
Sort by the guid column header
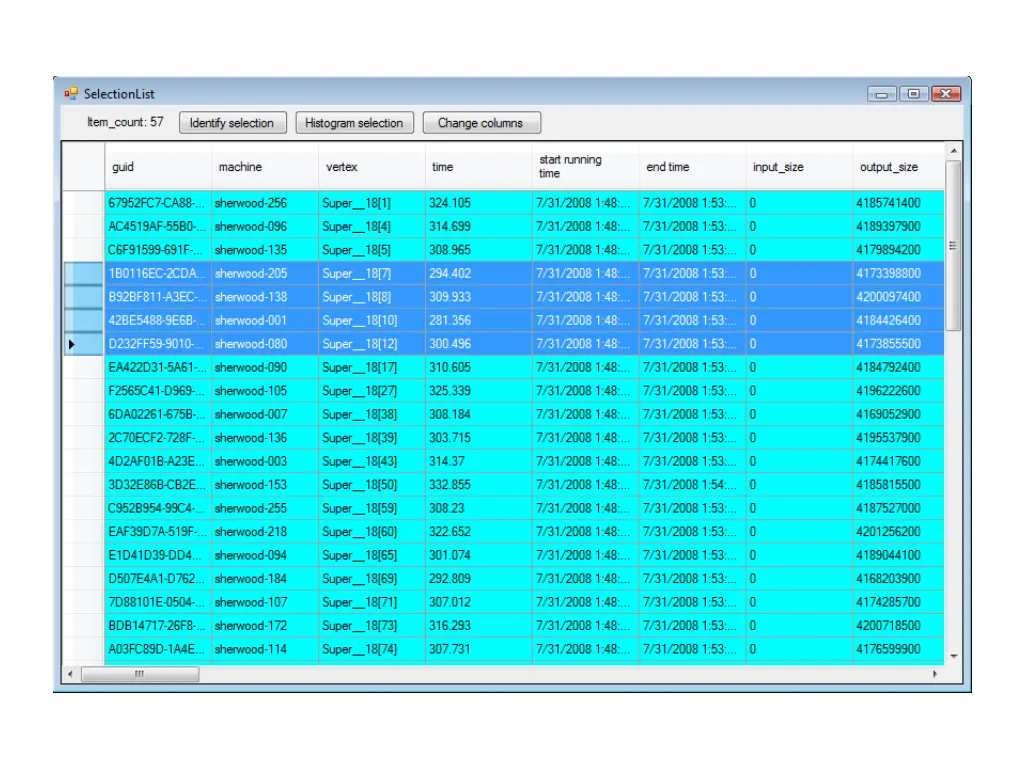tap(158, 167)
